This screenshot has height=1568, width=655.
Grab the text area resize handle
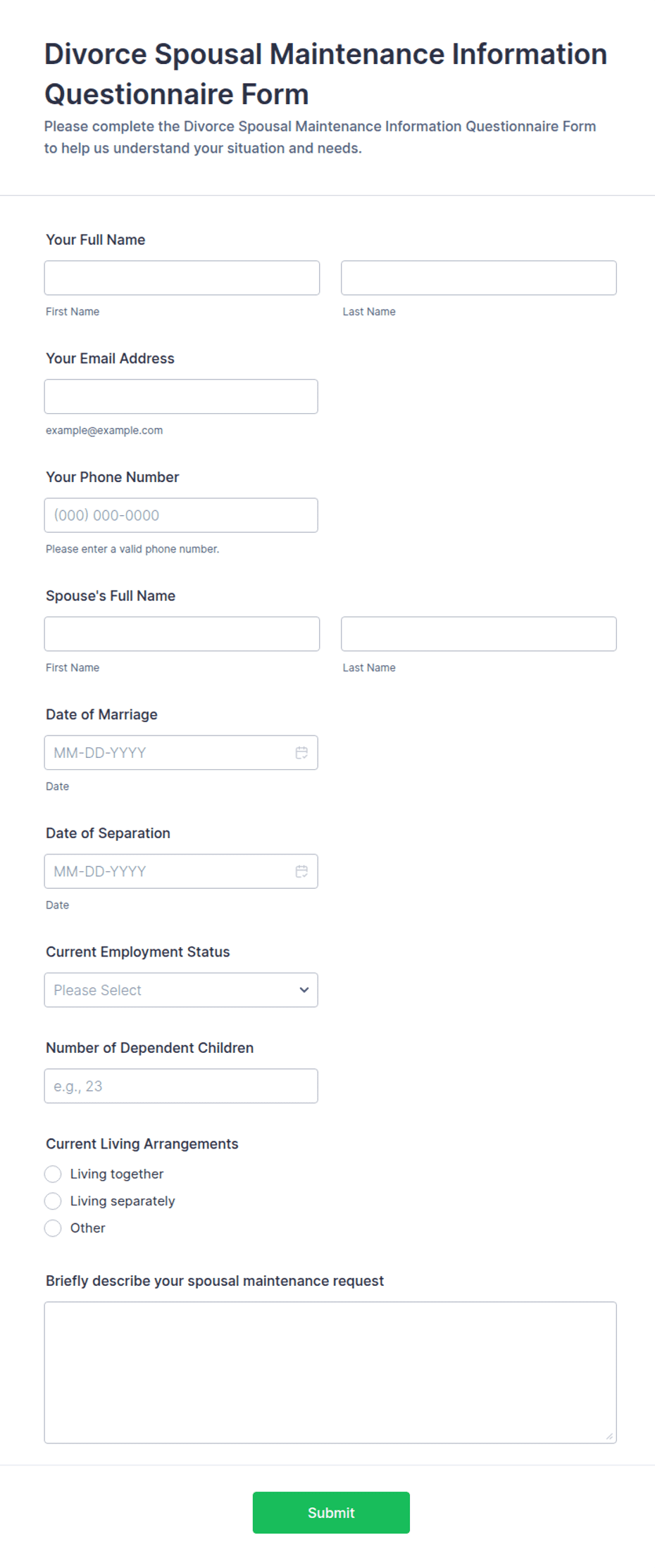(x=610, y=1436)
